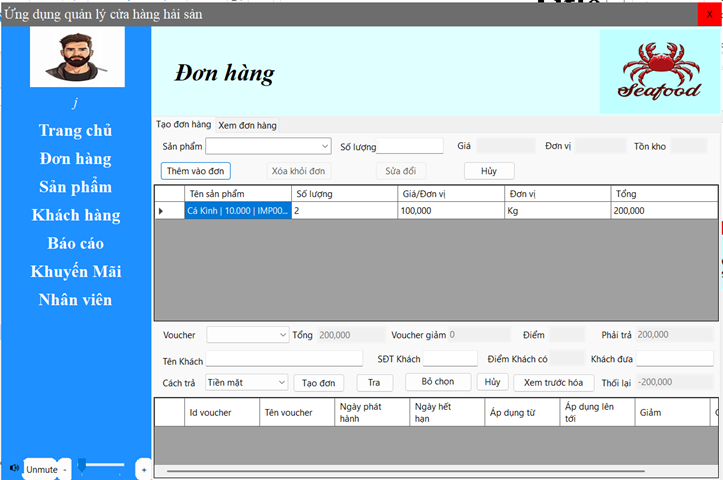
Task: Open Báo cáo in sidebar
Action: coord(75,243)
